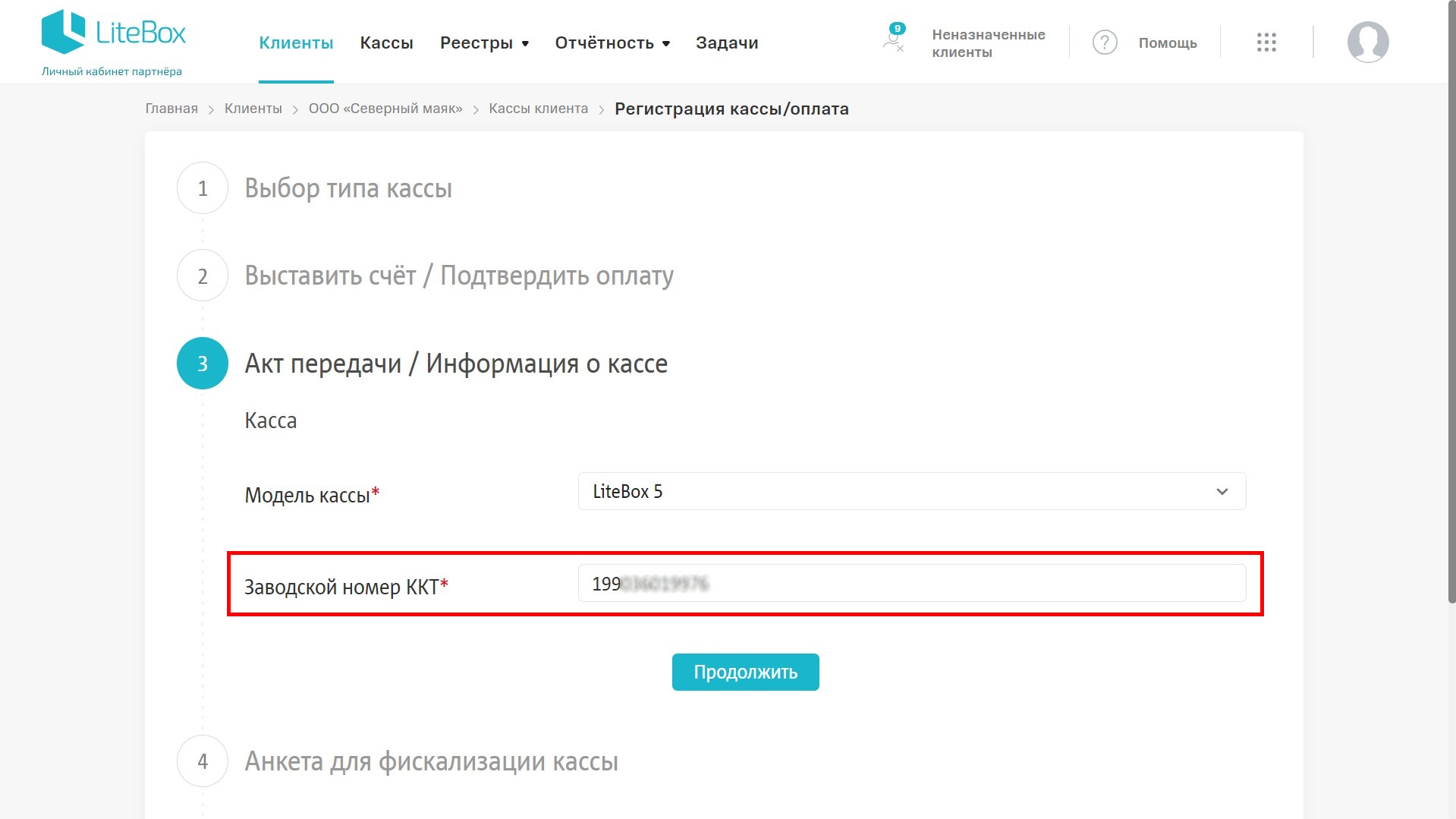
Task: Go to the Кассы menu item
Action: pyautogui.click(x=386, y=43)
